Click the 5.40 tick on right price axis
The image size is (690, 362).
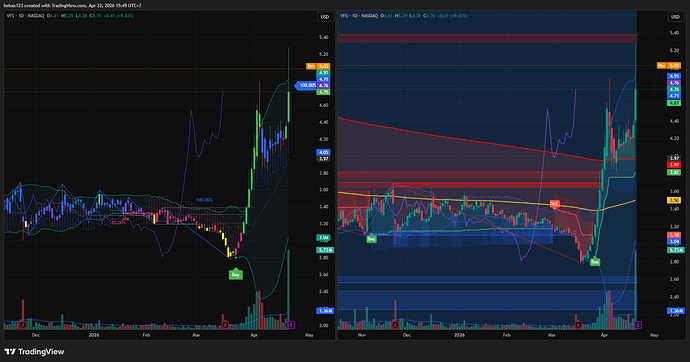[x=674, y=33]
